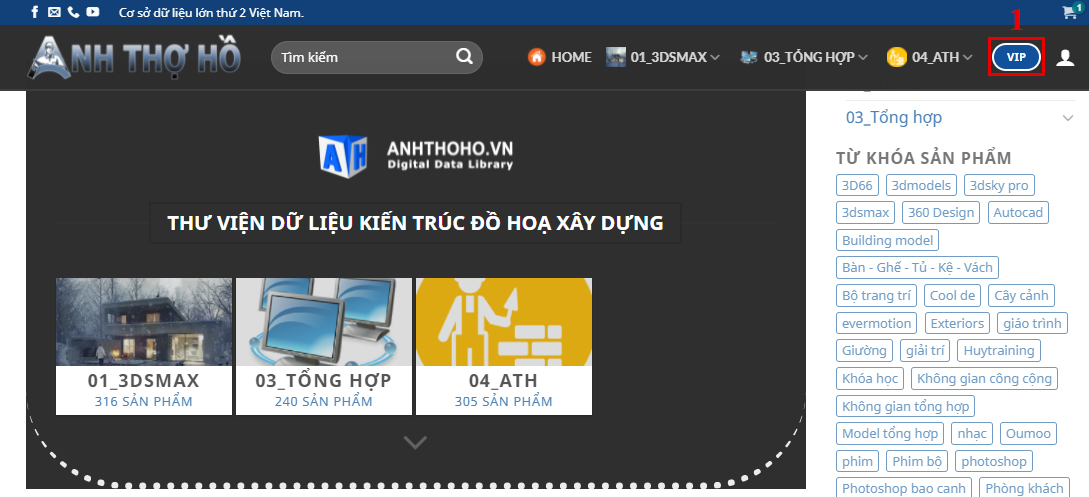Open the YouTube icon link
Image resolution: width=1089 pixels, height=497 pixels.
pyautogui.click(x=93, y=12)
